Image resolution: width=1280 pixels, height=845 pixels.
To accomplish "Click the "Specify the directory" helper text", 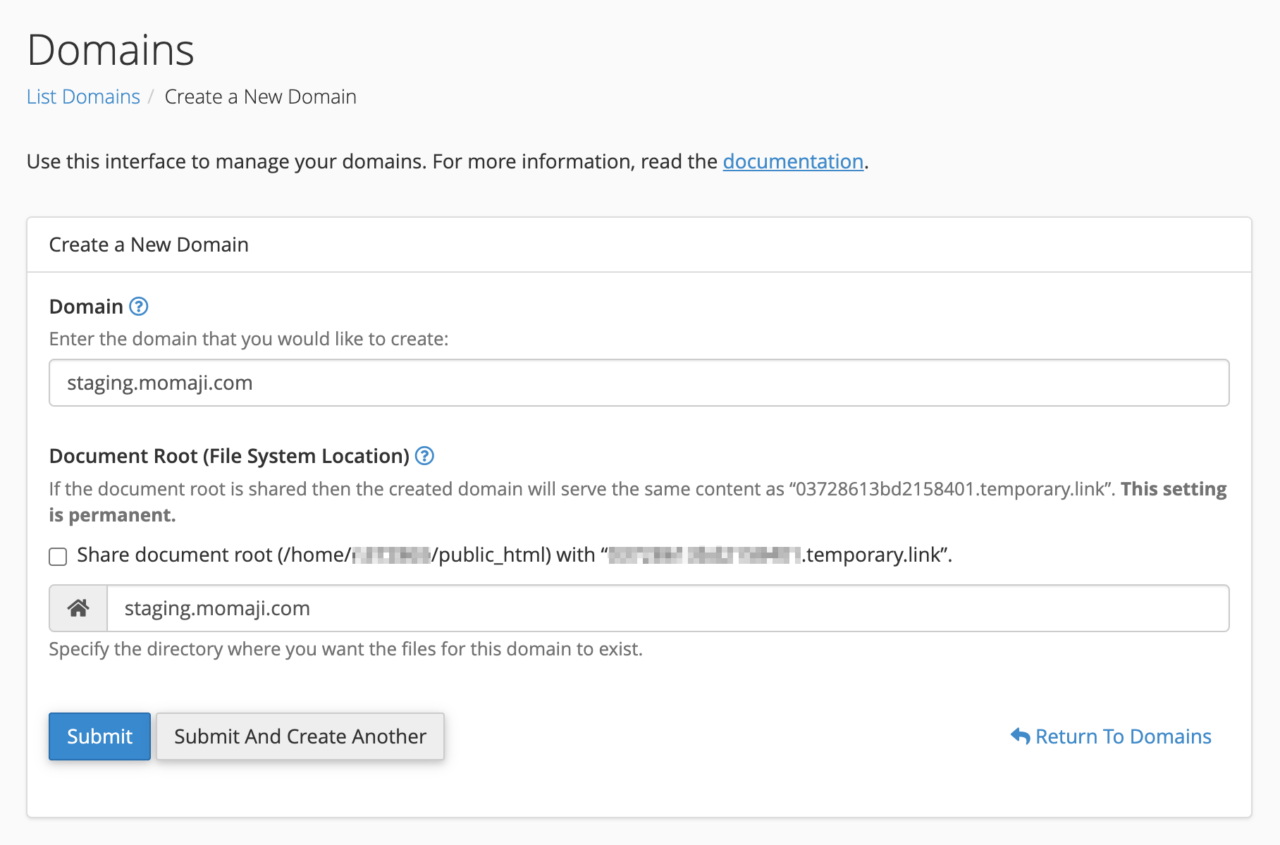I will pos(345,649).
